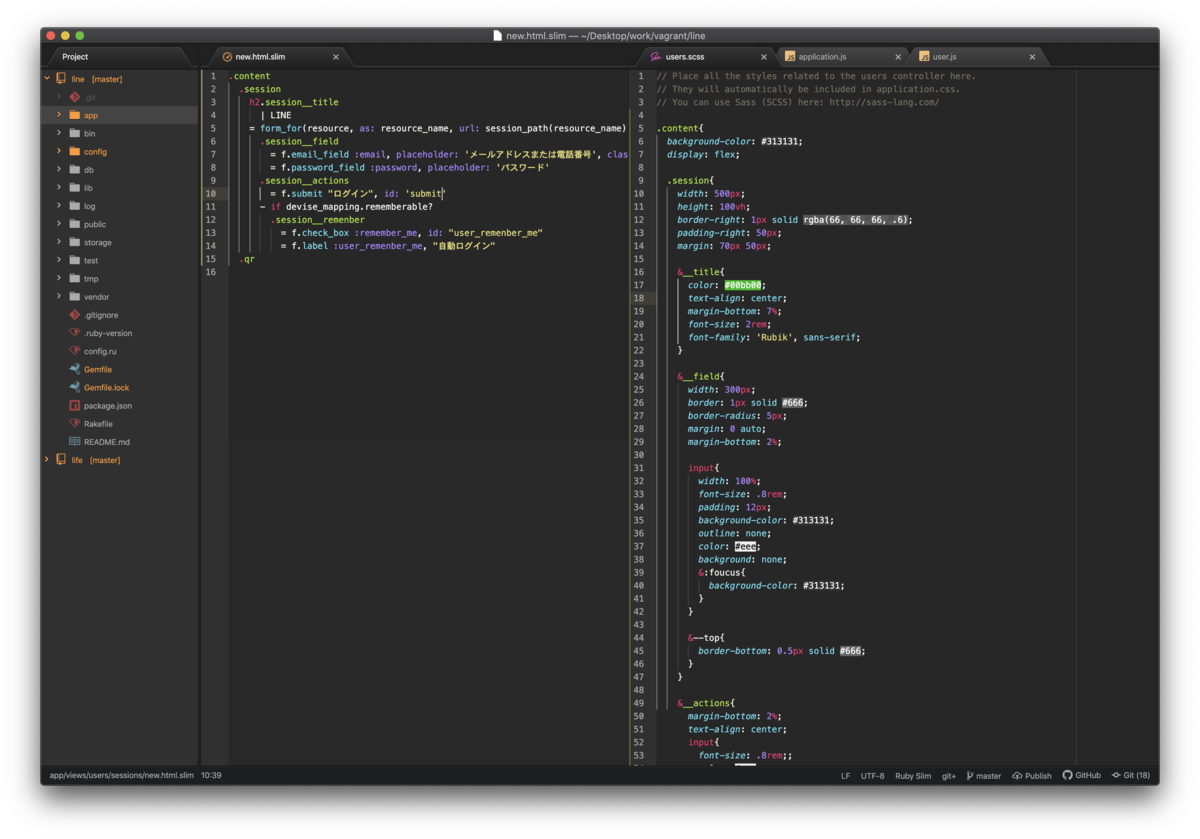Click the document icon in the title bar
The height and width of the screenshot is (839, 1200).
pos(497,36)
